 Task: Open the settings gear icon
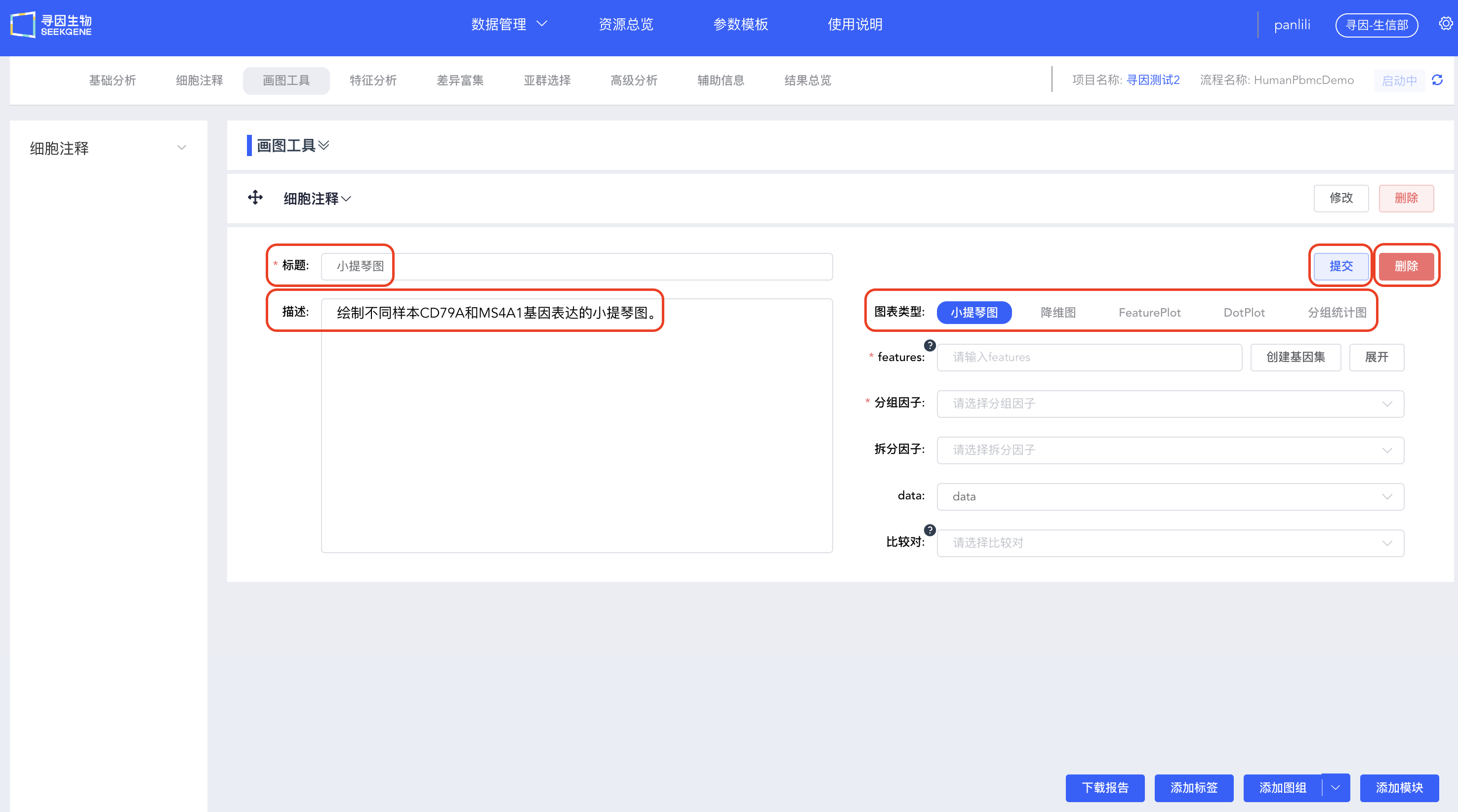(1445, 24)
